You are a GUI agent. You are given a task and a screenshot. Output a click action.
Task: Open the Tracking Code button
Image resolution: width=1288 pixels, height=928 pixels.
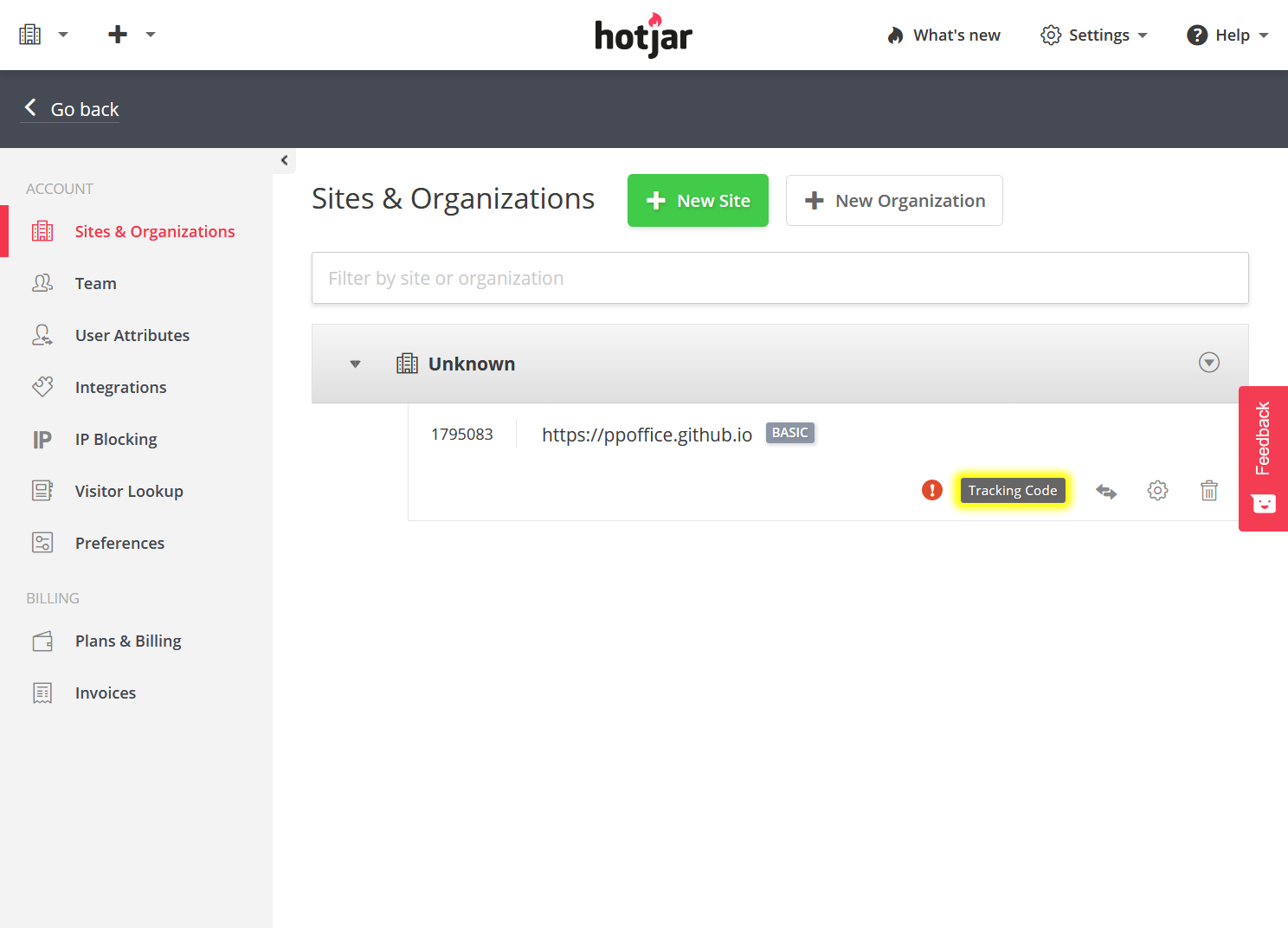(1013, 490)
